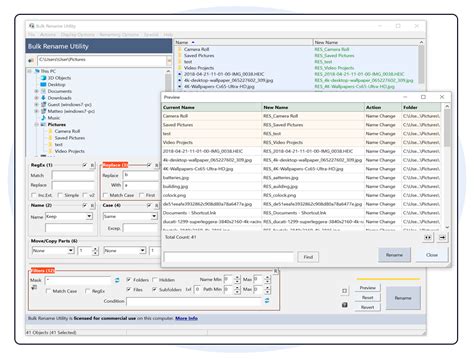The width and height of the screenshot is (474, 360).
Task: Click the Bulk Rename Utility title bar app icon
Action: tap(32, 26)
